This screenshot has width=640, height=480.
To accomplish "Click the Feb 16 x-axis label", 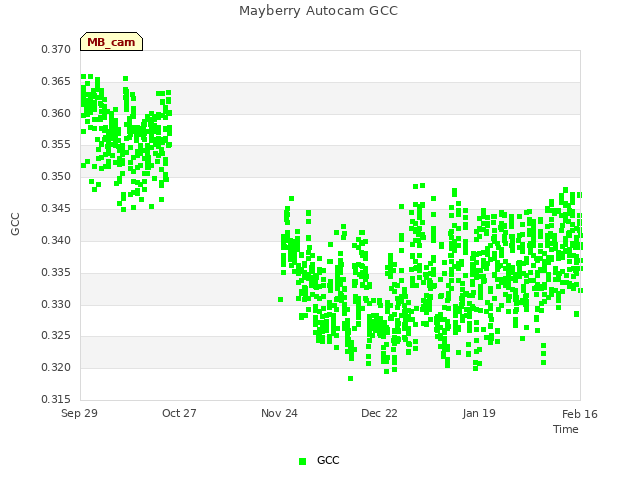I will pos(580,414).
